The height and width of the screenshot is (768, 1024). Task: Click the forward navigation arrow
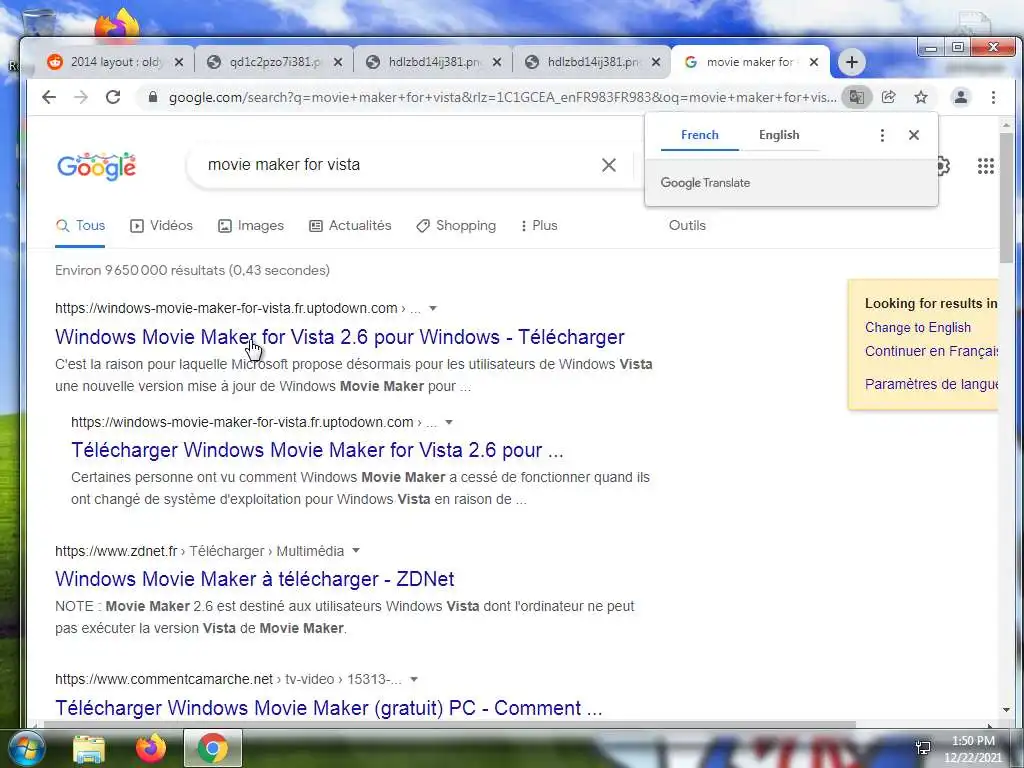point(81,97)
